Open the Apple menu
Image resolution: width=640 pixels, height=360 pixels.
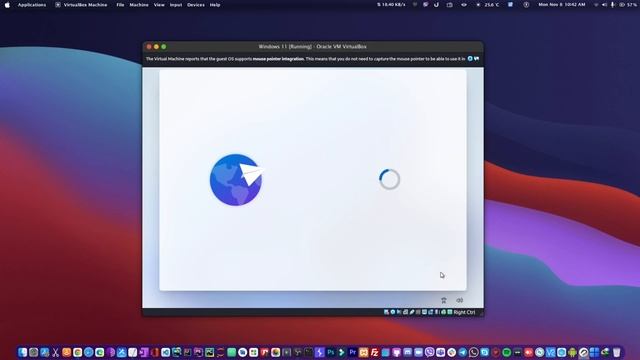[7, 5]
